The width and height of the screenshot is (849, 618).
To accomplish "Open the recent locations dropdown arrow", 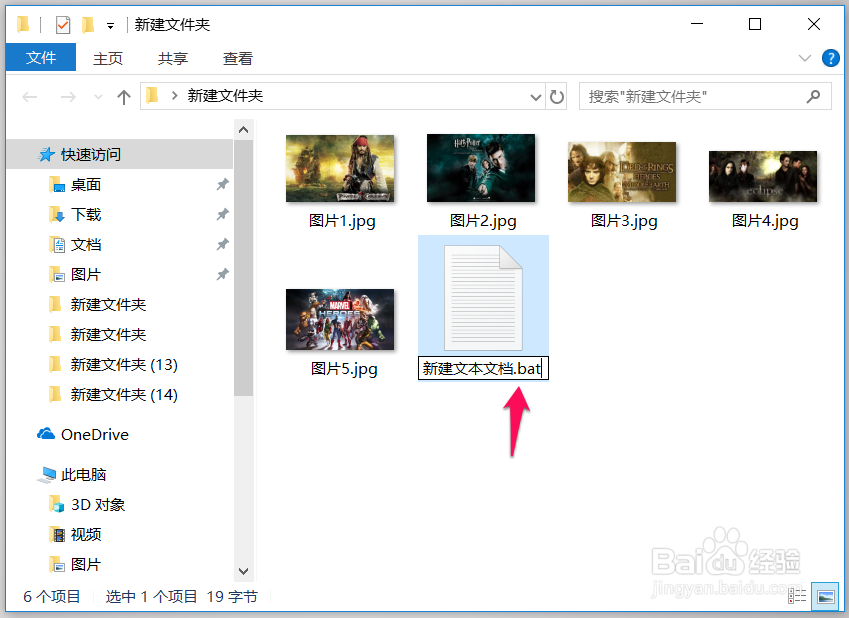I will [x=98, y=97].
